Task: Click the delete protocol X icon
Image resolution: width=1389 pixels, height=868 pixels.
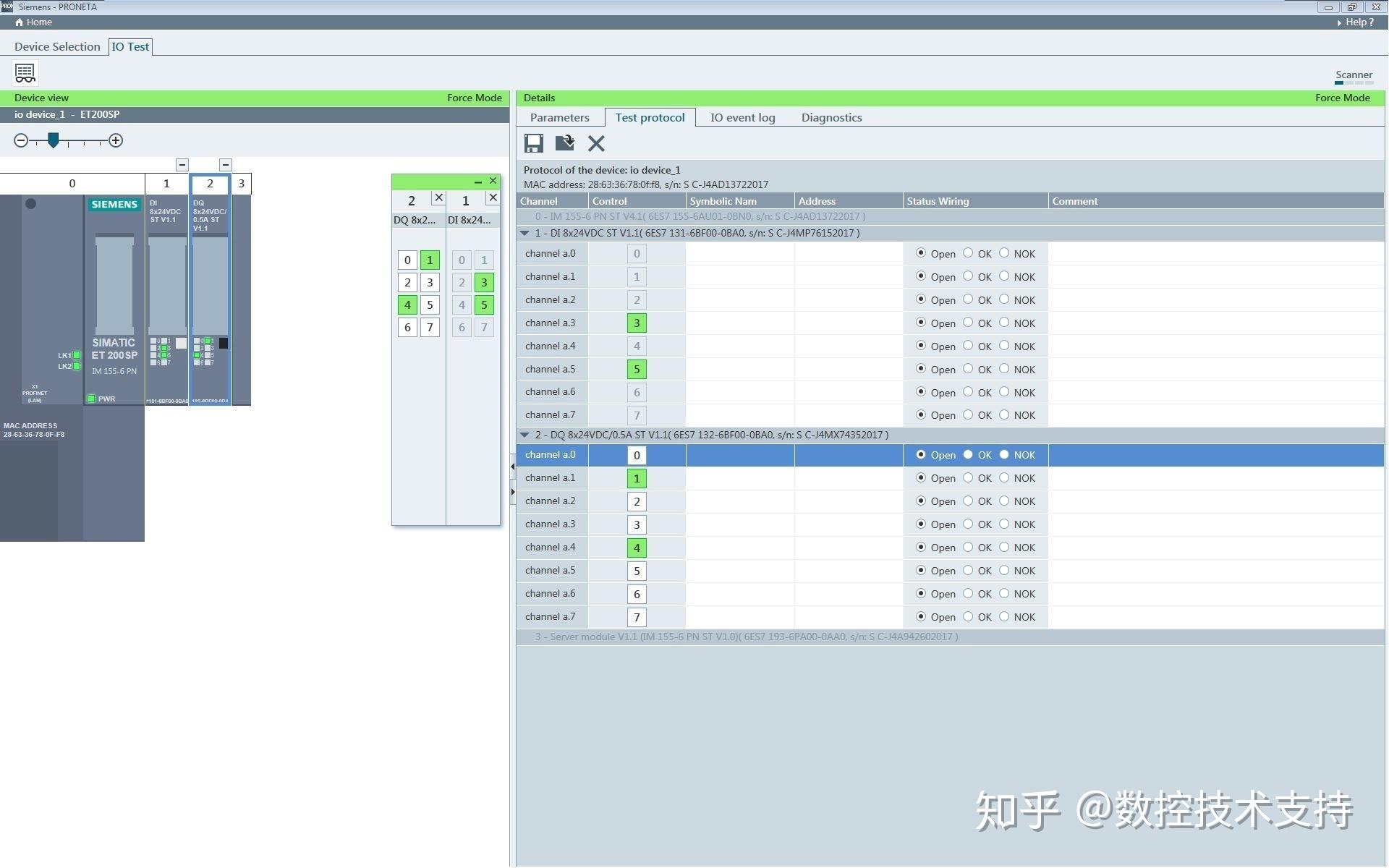Action: (x=596, y=143)
